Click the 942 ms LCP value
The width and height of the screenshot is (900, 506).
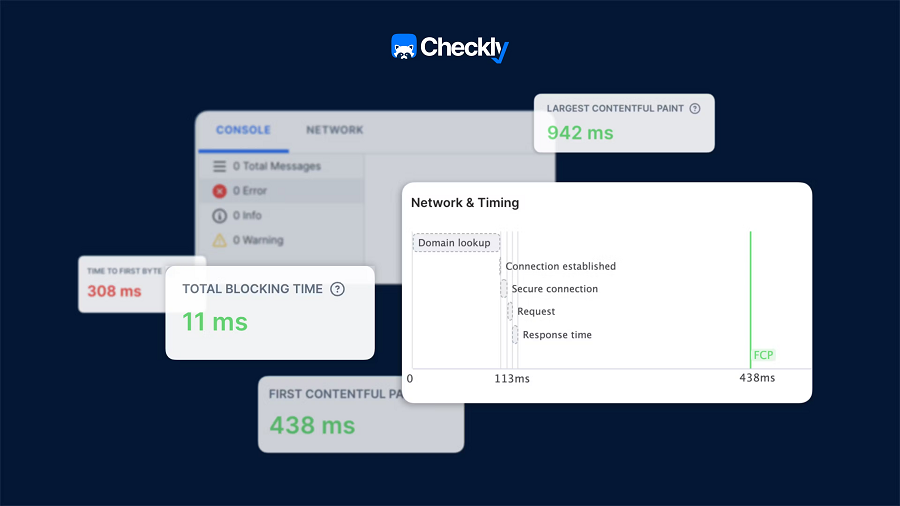[580, 133]
